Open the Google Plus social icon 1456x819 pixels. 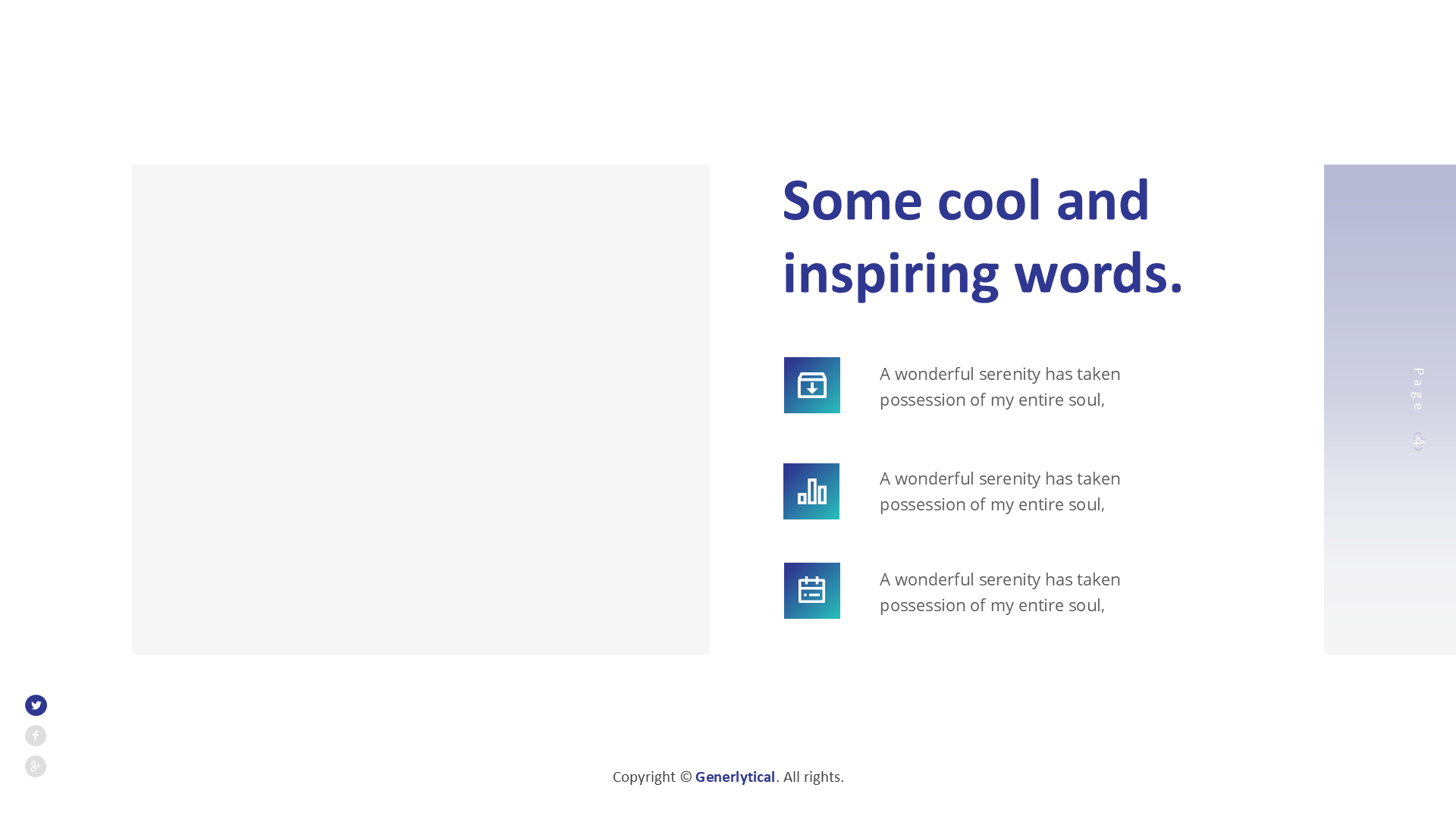36,766
